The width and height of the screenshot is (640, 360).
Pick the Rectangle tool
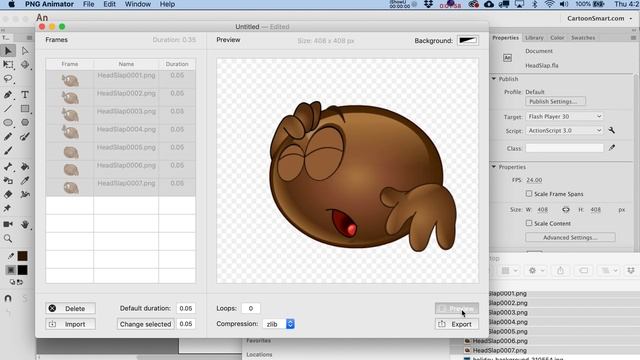click(x=25, y=109)
